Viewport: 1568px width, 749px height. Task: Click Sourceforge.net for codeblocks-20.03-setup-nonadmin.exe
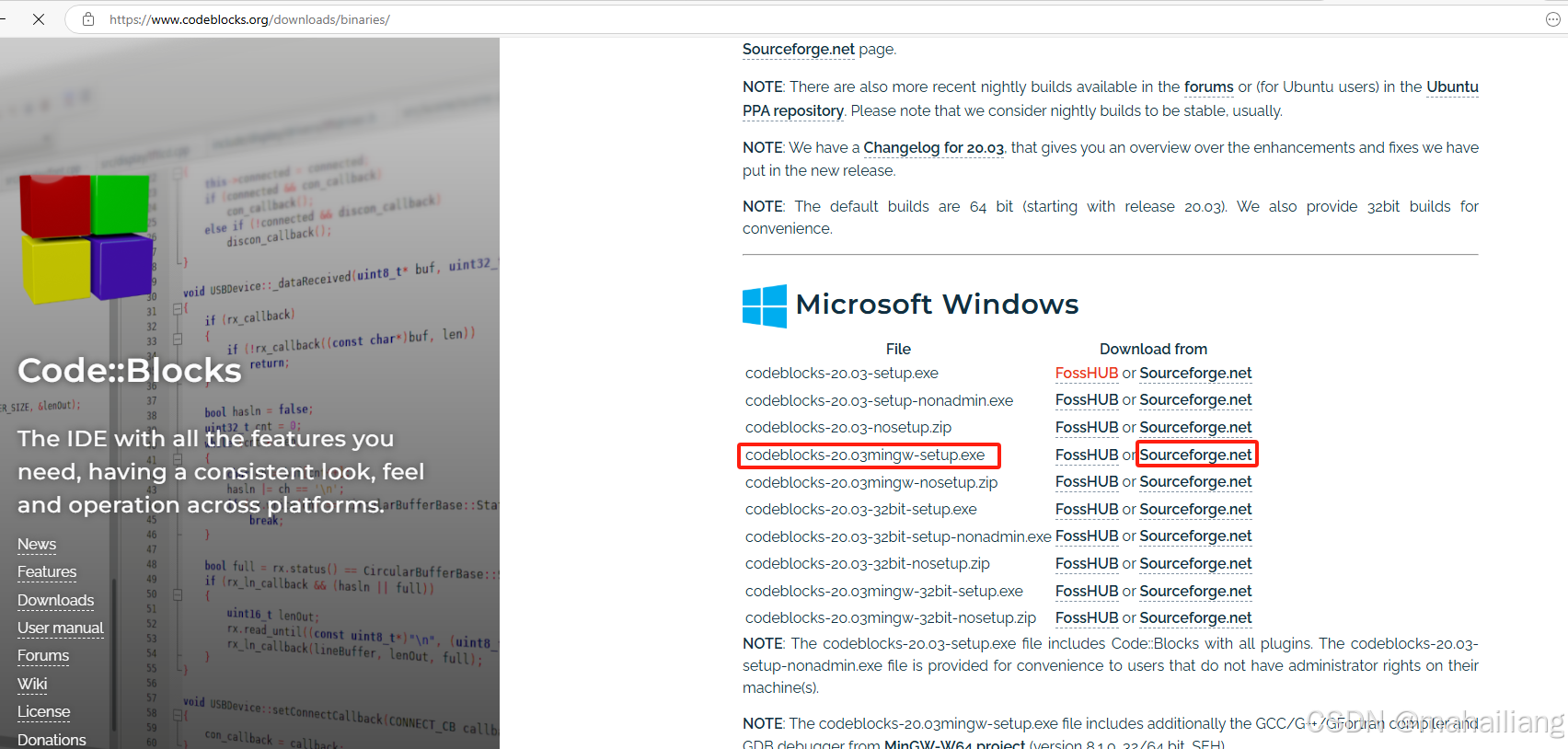[1195, 400]
